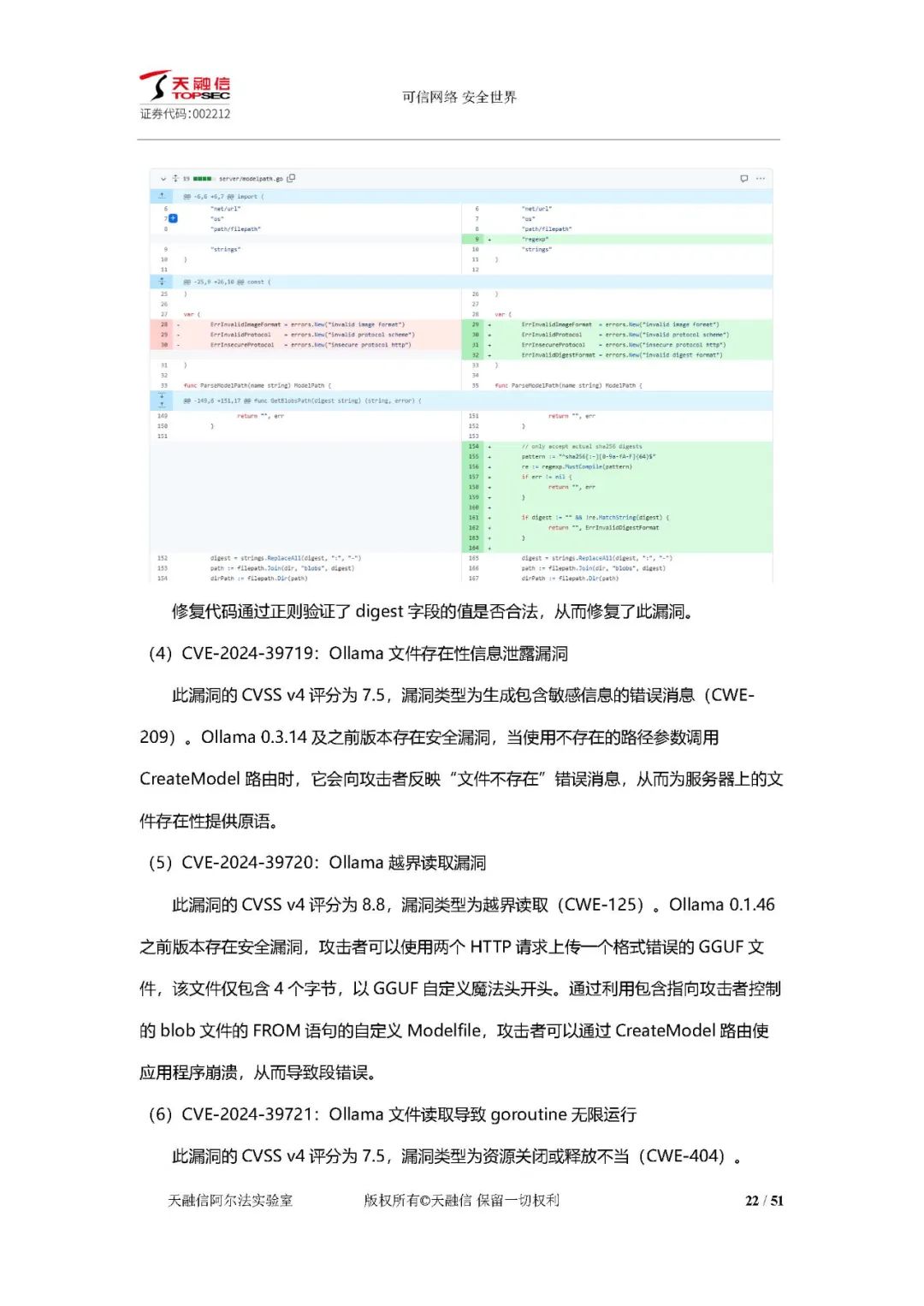The width and height of the screenshot is (924, 1306).
Task: Click heading '(6) CVE-2024-39721'
Action: tap(393, 1114)
